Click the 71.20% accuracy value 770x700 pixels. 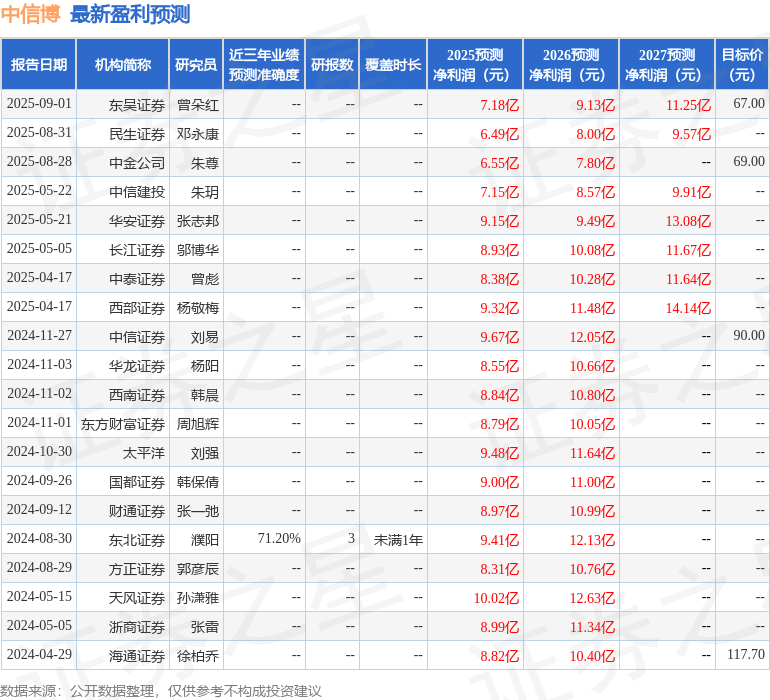pos(279,538)
